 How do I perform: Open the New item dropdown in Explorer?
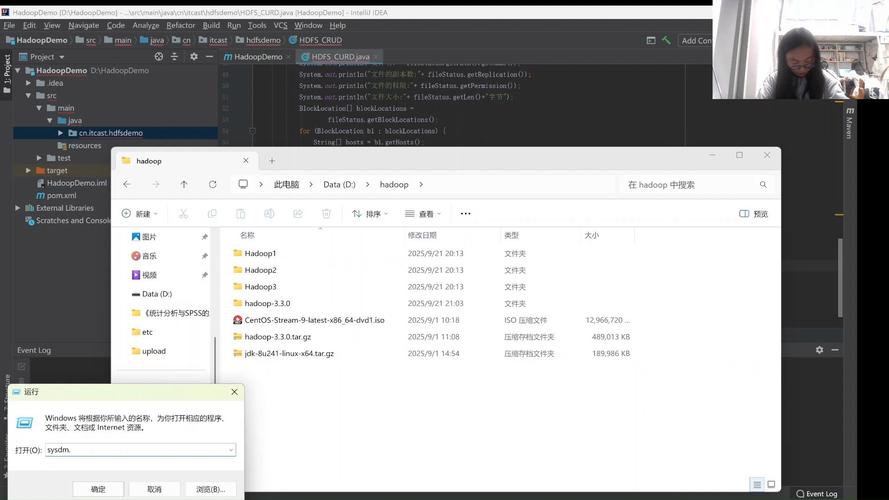[139, 214]
